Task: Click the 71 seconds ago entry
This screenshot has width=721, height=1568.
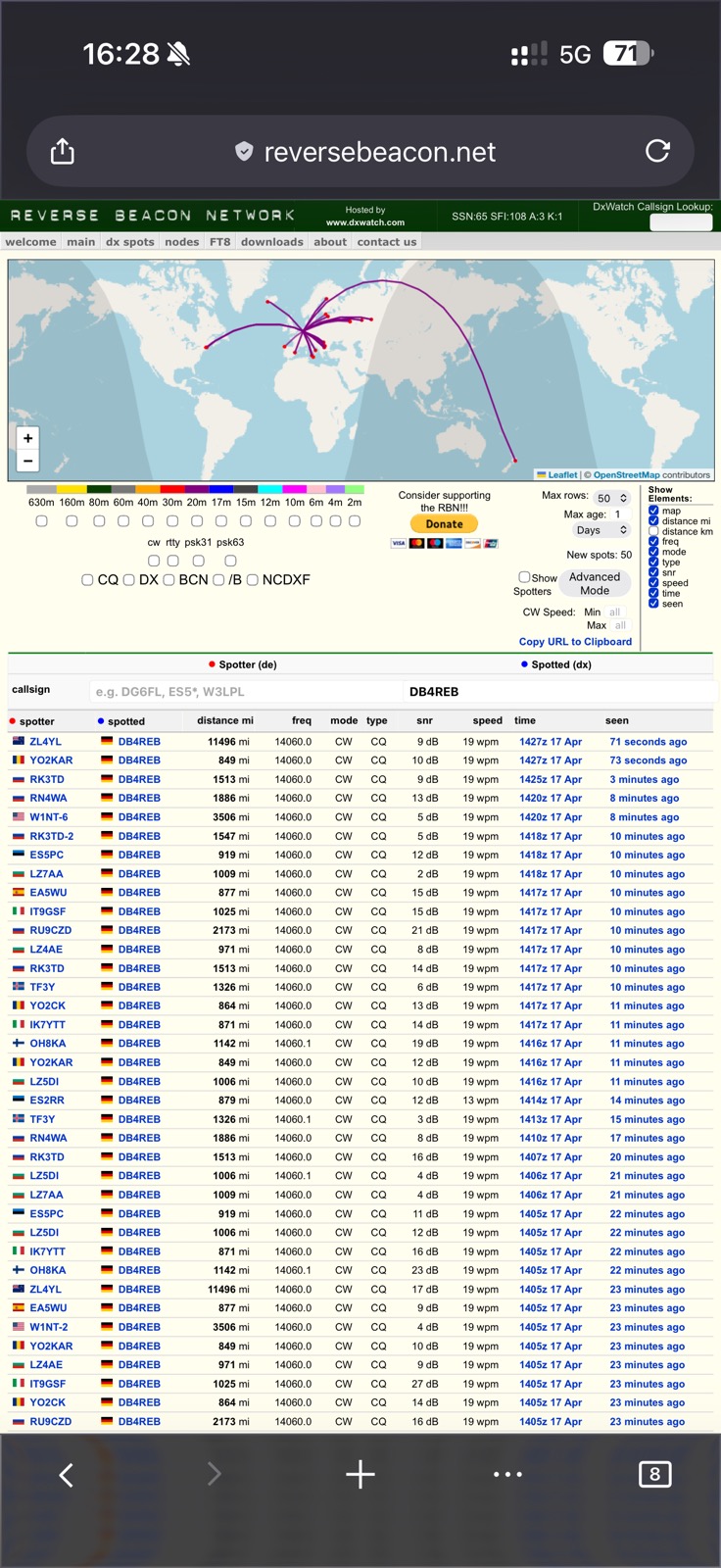Action: (x=648, y=742)
